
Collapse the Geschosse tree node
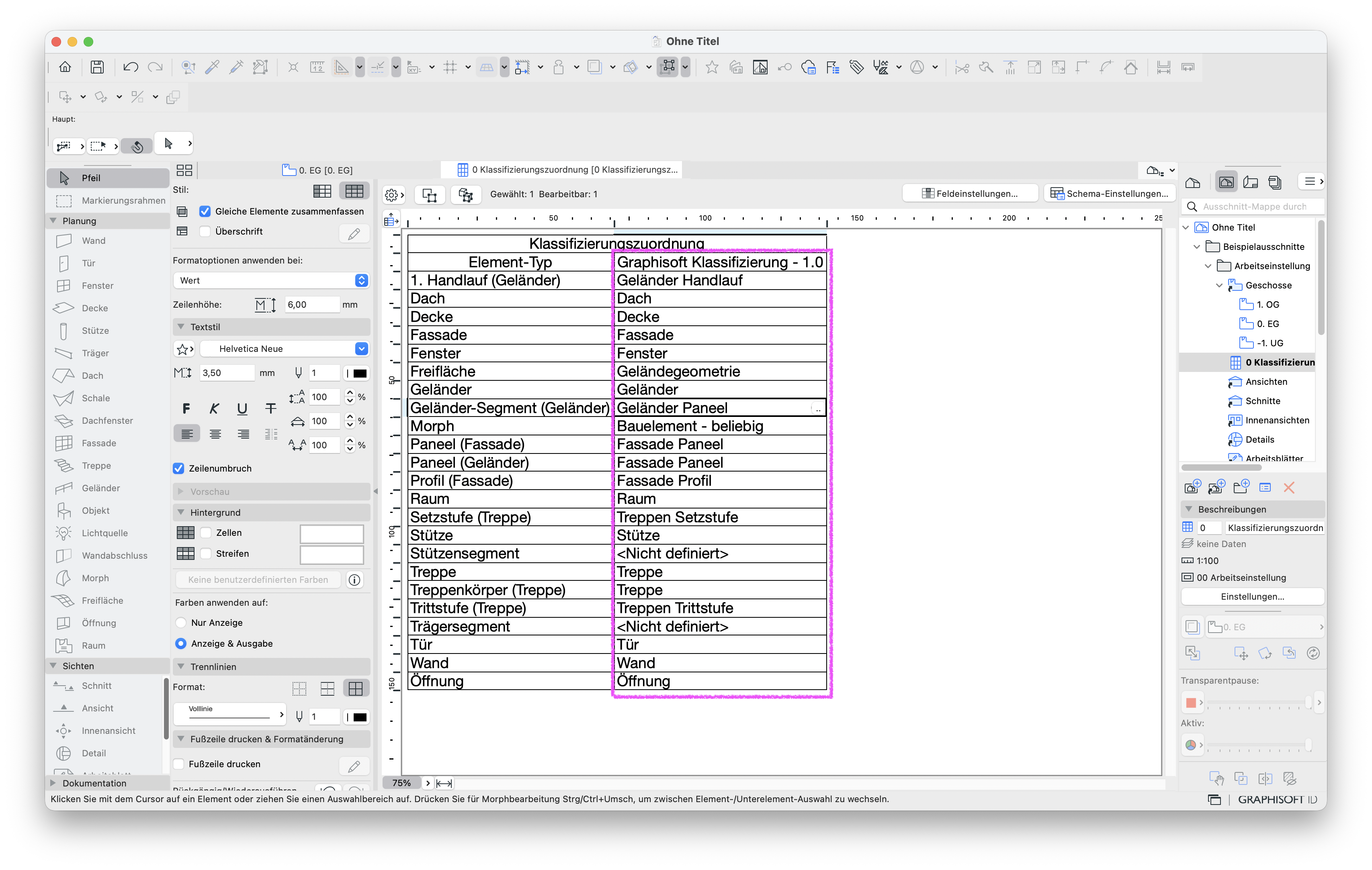[1219, 285]
